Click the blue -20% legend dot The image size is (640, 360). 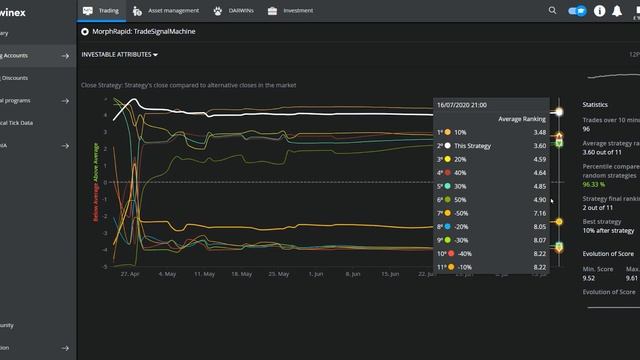pyautogui.click(x=448, y=227)
